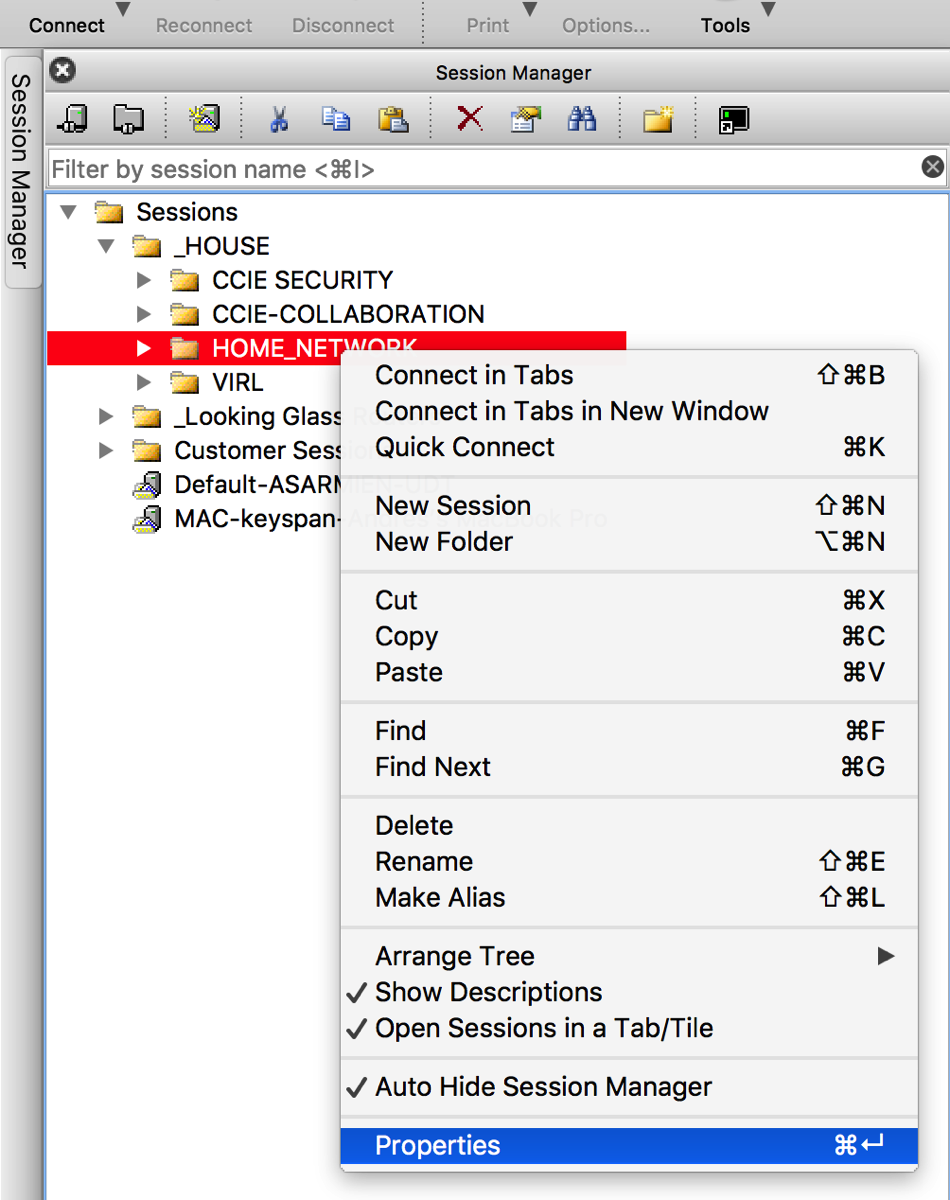Toggle Open Sessions in a Tab/Tile
This screenshot has width=950, height=1200.
coord(543,1028)
